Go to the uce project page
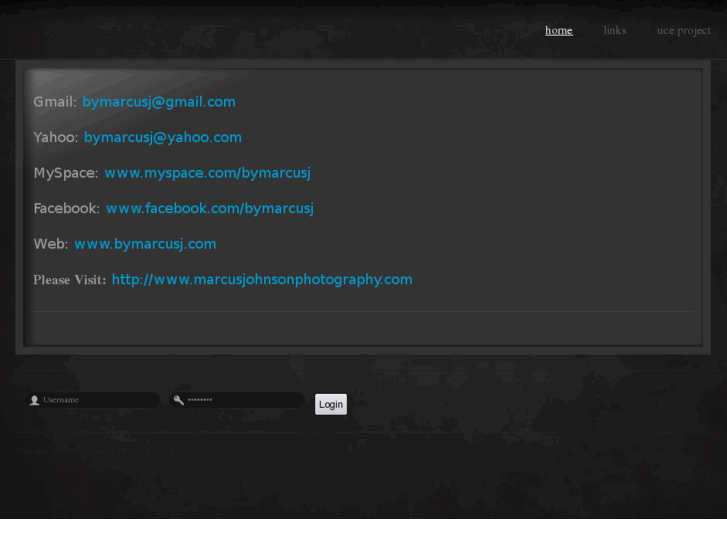This screenshot has width=727, height=545. click(684, 31)
